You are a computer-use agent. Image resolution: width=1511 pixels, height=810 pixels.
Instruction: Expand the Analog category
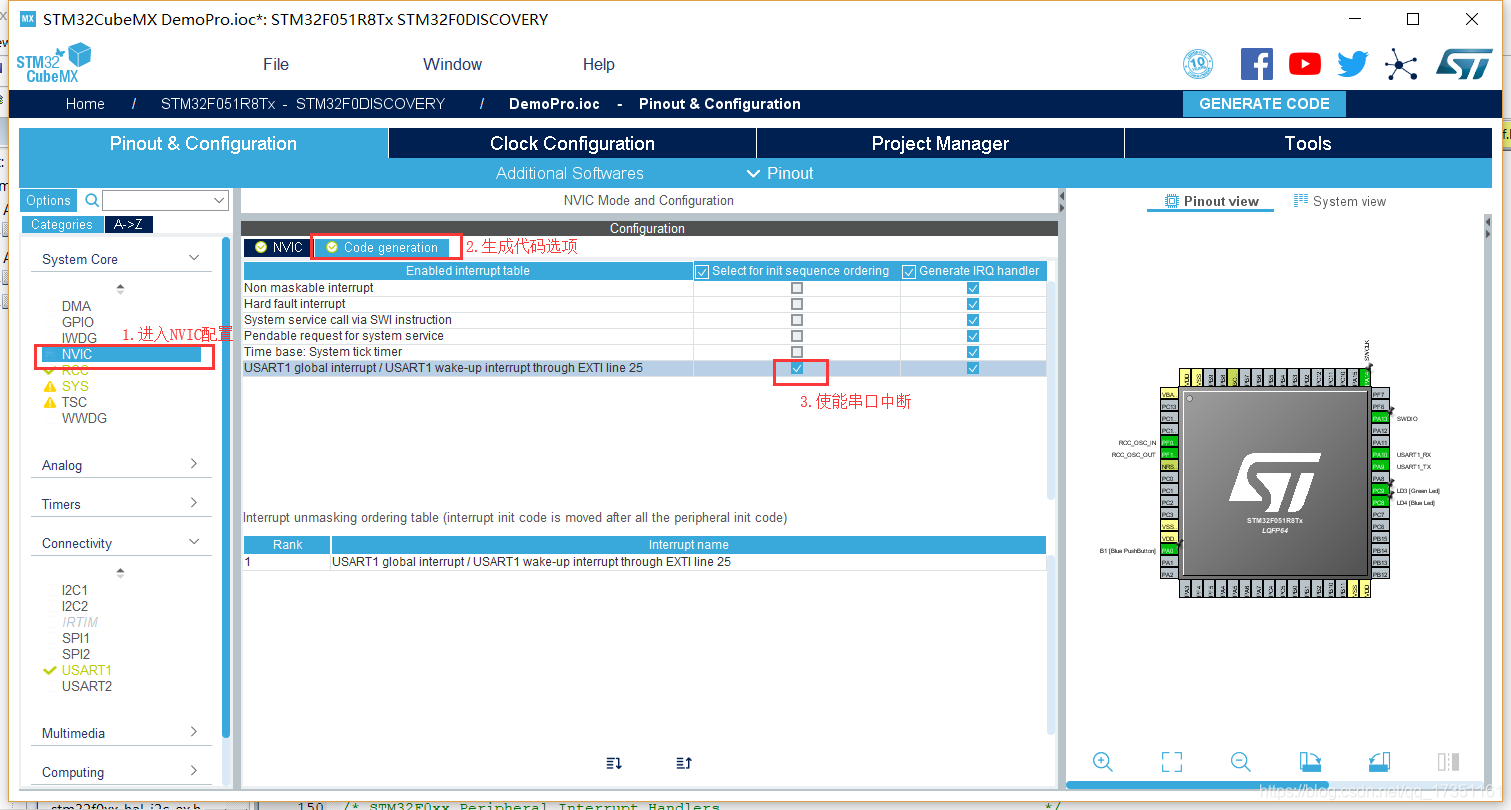194,464
